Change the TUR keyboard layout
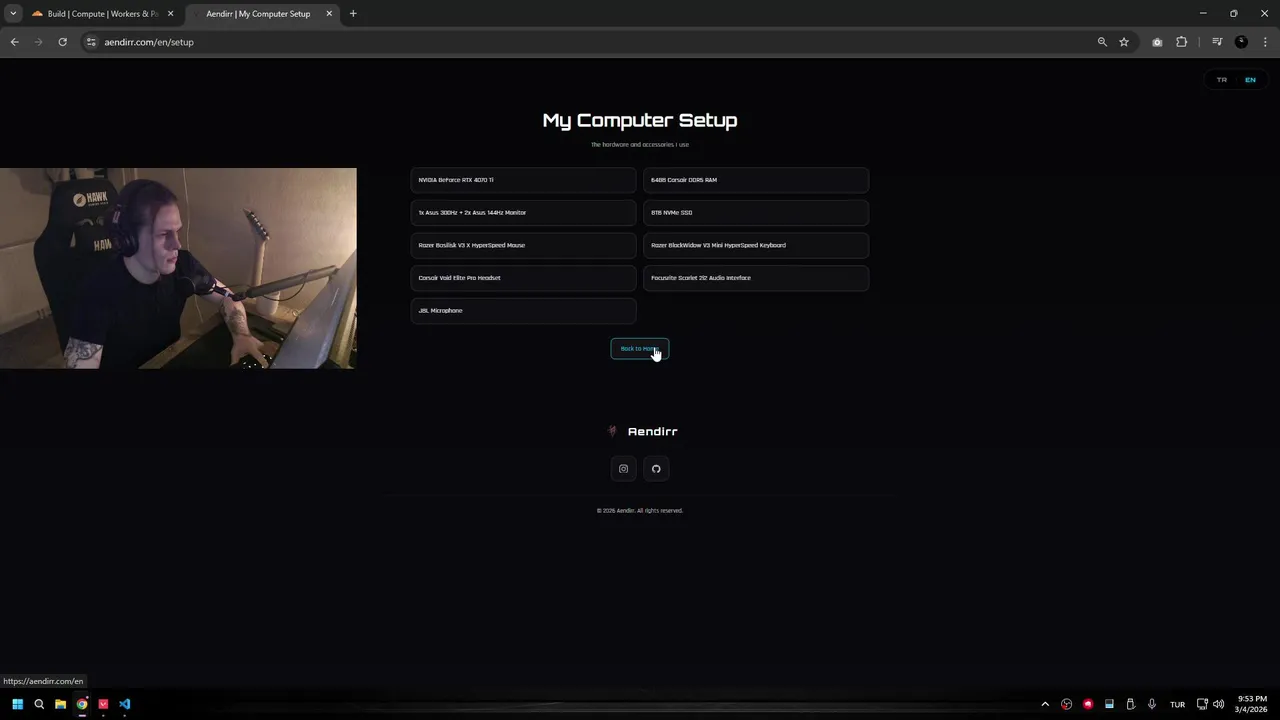Image resolution: width=1280 pixels, height=720 pixels. 1177,704
